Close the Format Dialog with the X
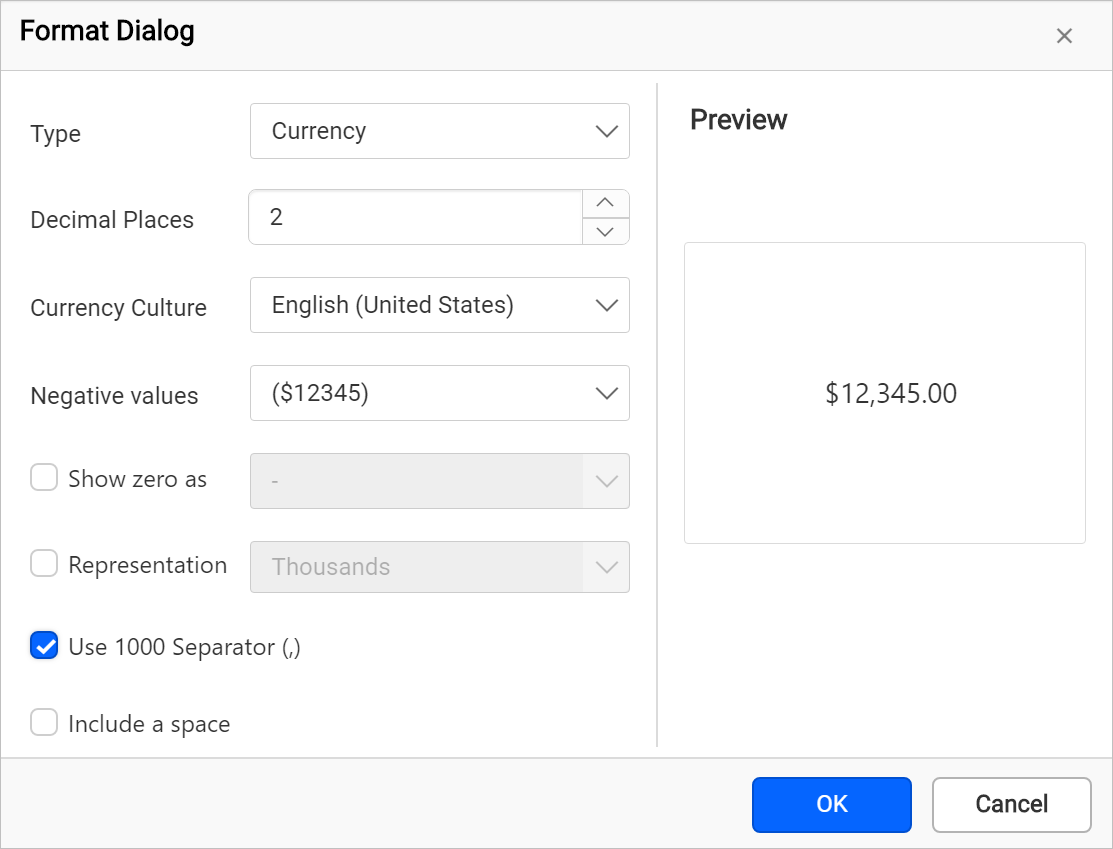The height and width of the screenshot is (849, 1113). [1064, 36]
